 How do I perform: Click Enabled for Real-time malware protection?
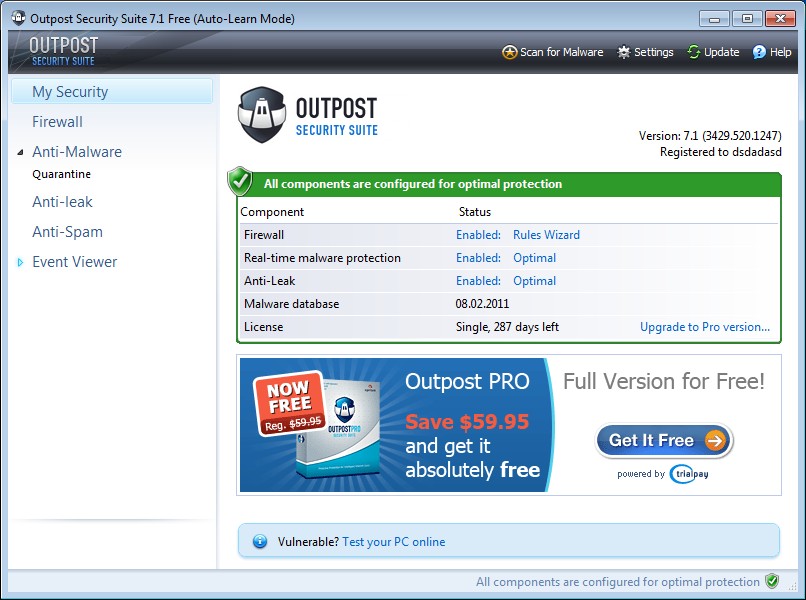click(x=478, y=258)
